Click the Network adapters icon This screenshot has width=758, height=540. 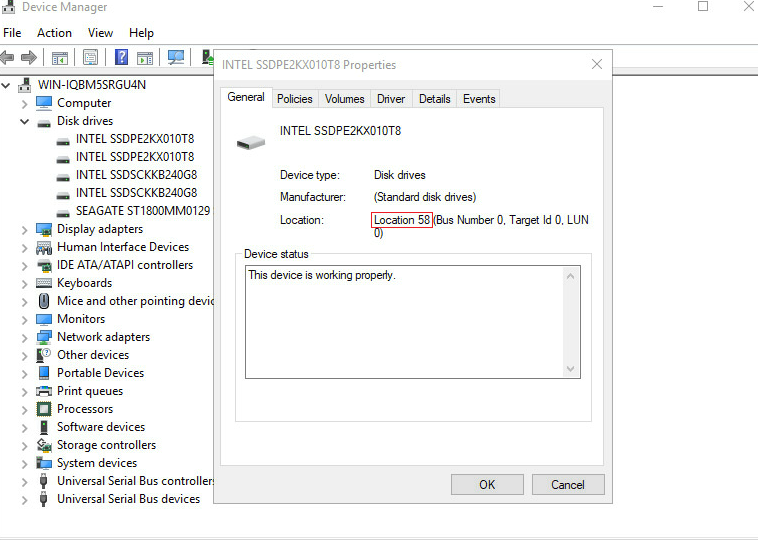pos(44,337)
